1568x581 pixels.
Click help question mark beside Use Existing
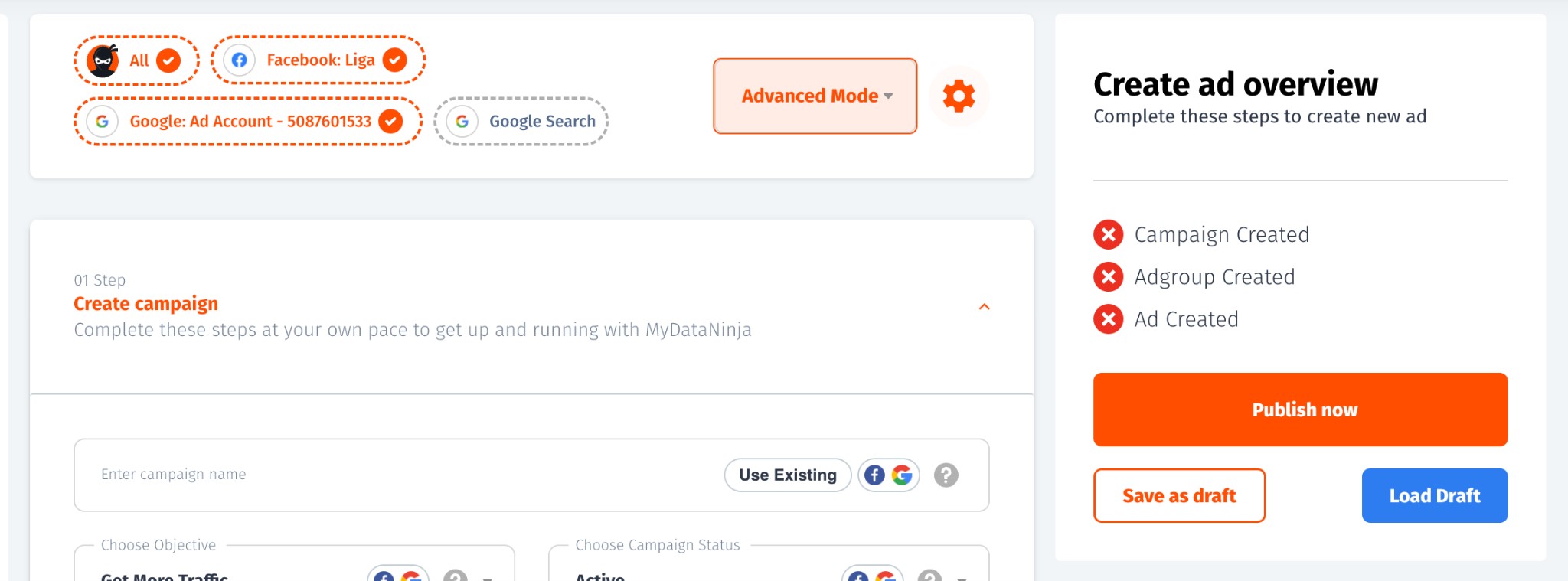click(946, 475)
